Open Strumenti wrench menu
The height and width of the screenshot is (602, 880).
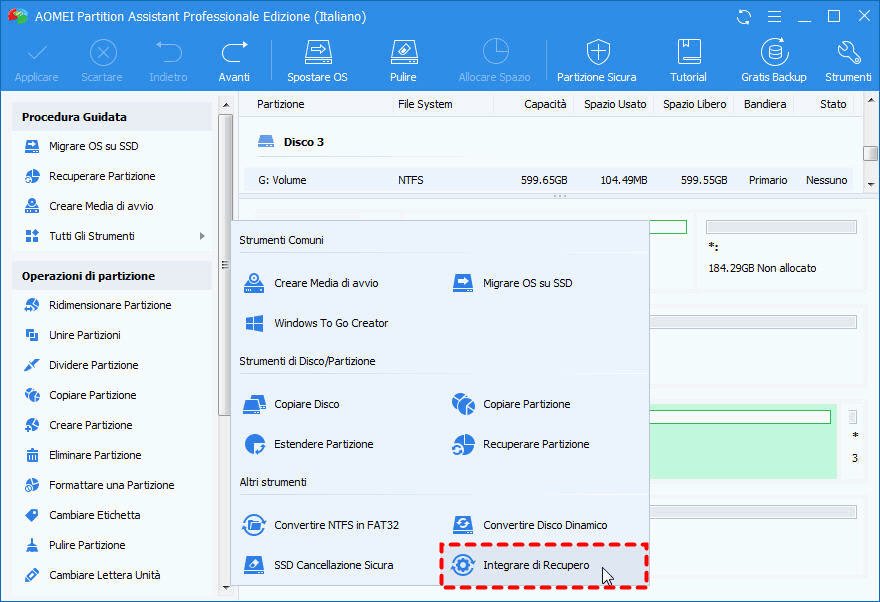tap(848, 61)
